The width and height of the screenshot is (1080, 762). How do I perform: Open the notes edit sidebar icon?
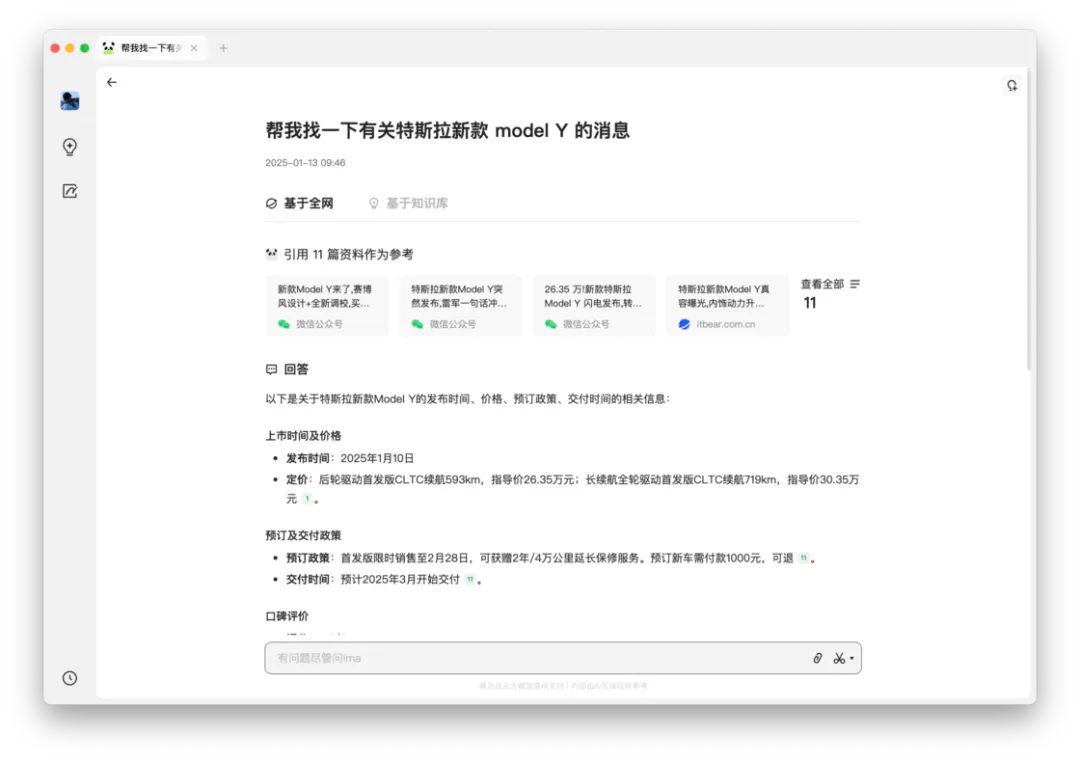(70, 191)
